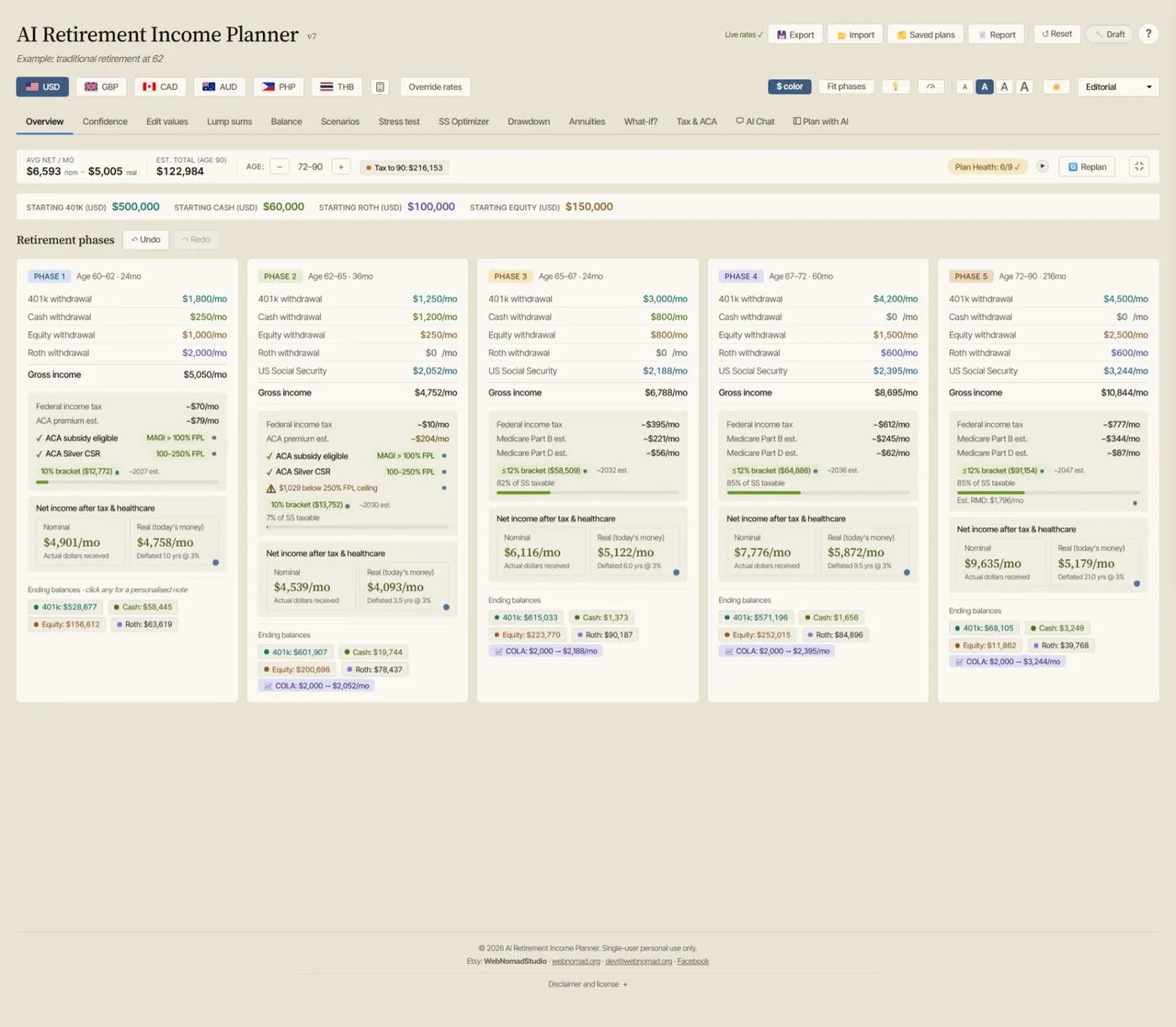This screenshot has height=1027, width=1176.
Task: Click the sun theme icon
Action: click(x=1056, y=86)
